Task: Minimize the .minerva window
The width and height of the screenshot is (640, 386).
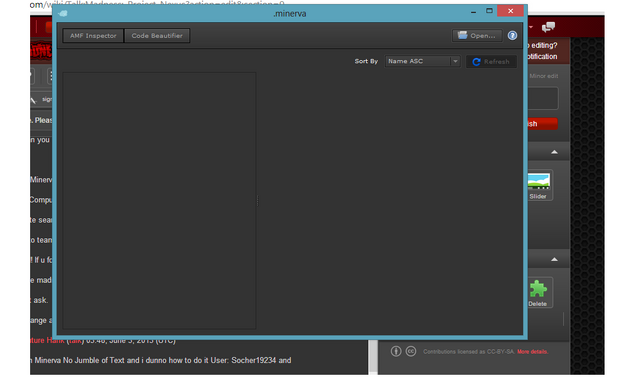Action: coord(473,12)
